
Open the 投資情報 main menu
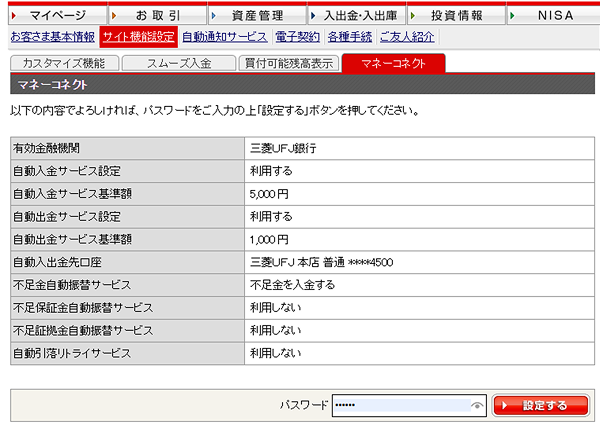click(457, 15)
